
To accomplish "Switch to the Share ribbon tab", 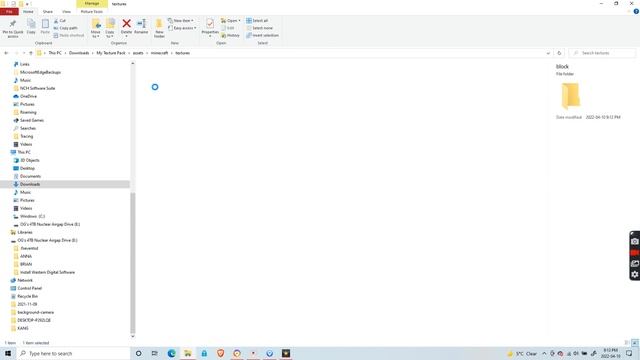I will pyautogui.click(x=48, y=11).
